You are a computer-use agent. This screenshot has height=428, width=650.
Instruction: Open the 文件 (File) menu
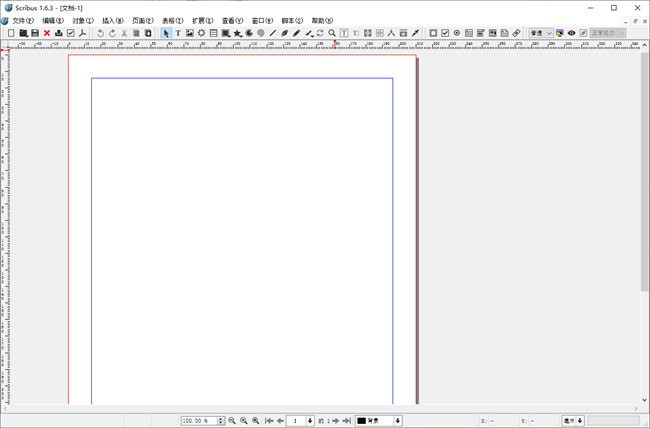coord(23,20)
